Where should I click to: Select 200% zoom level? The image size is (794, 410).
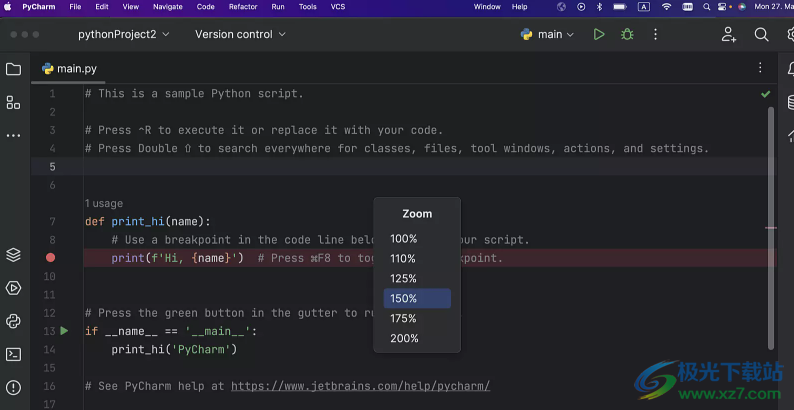click(x=417, y=338)
